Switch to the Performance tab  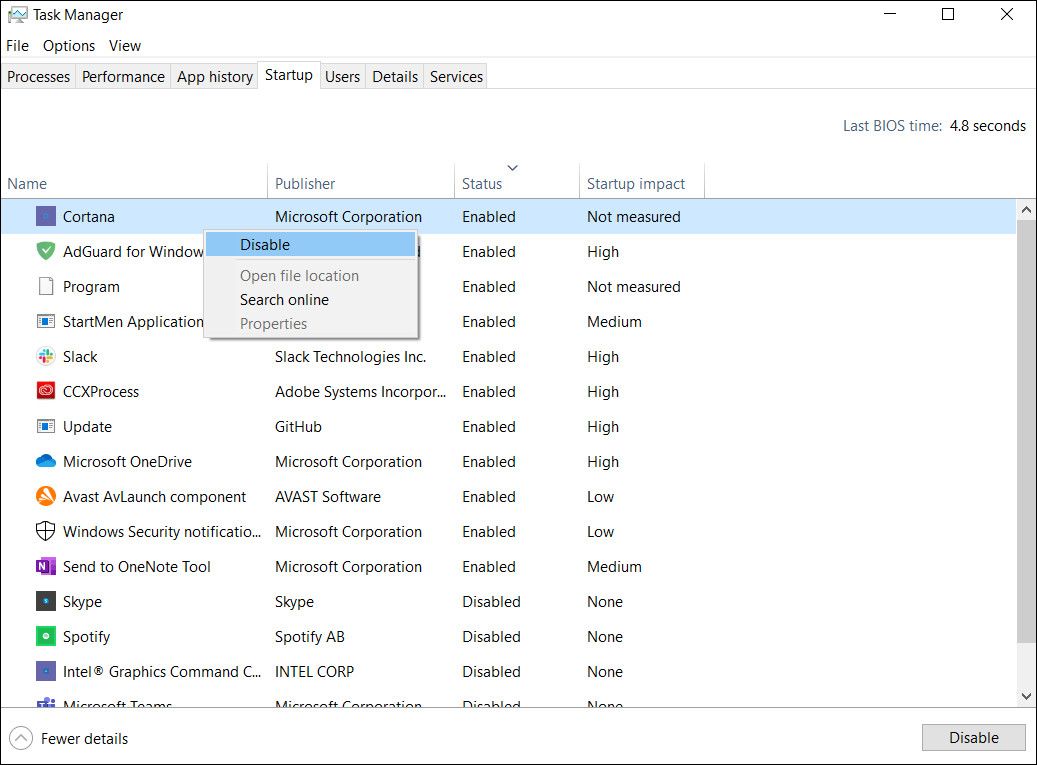point(123,77)
